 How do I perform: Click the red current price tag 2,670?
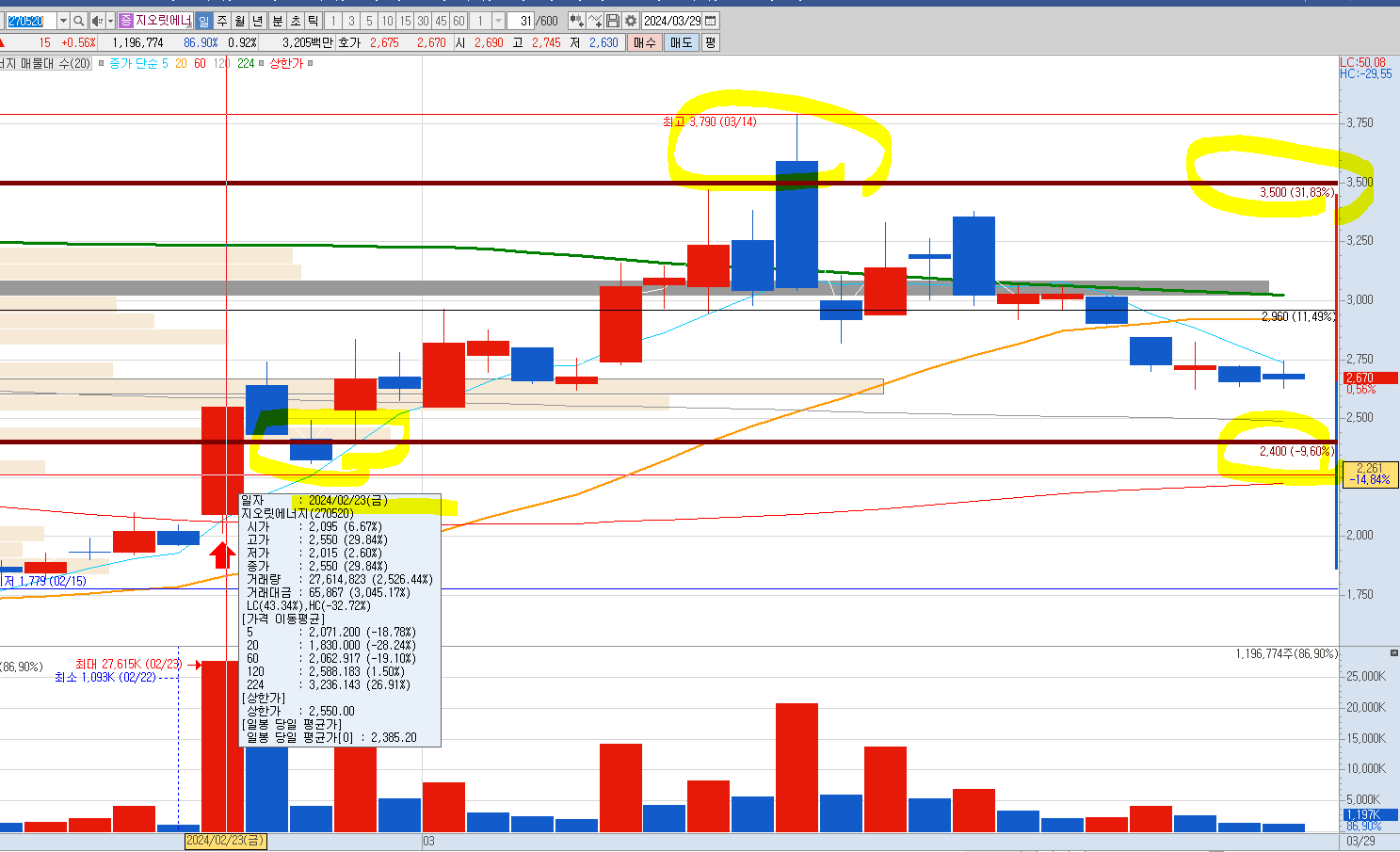(x=1370, y=378)
